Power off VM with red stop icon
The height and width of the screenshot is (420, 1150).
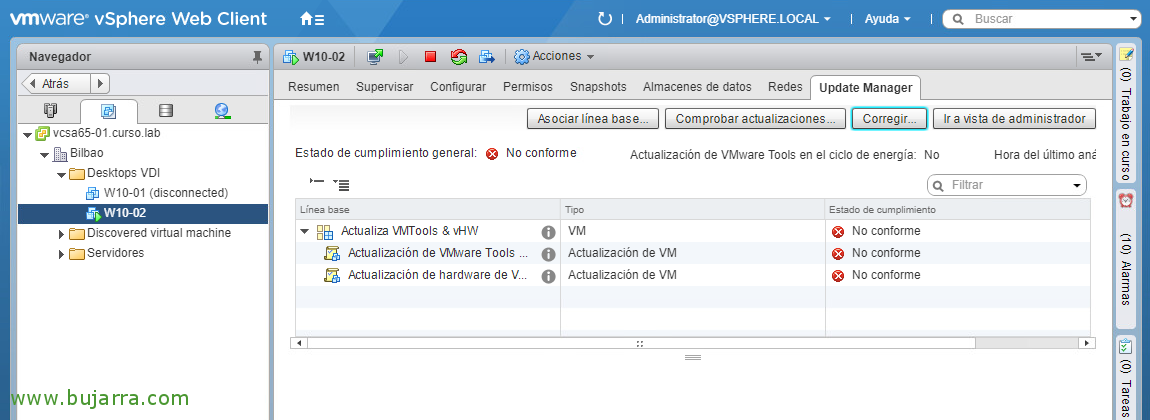click(x=431, y=56)
